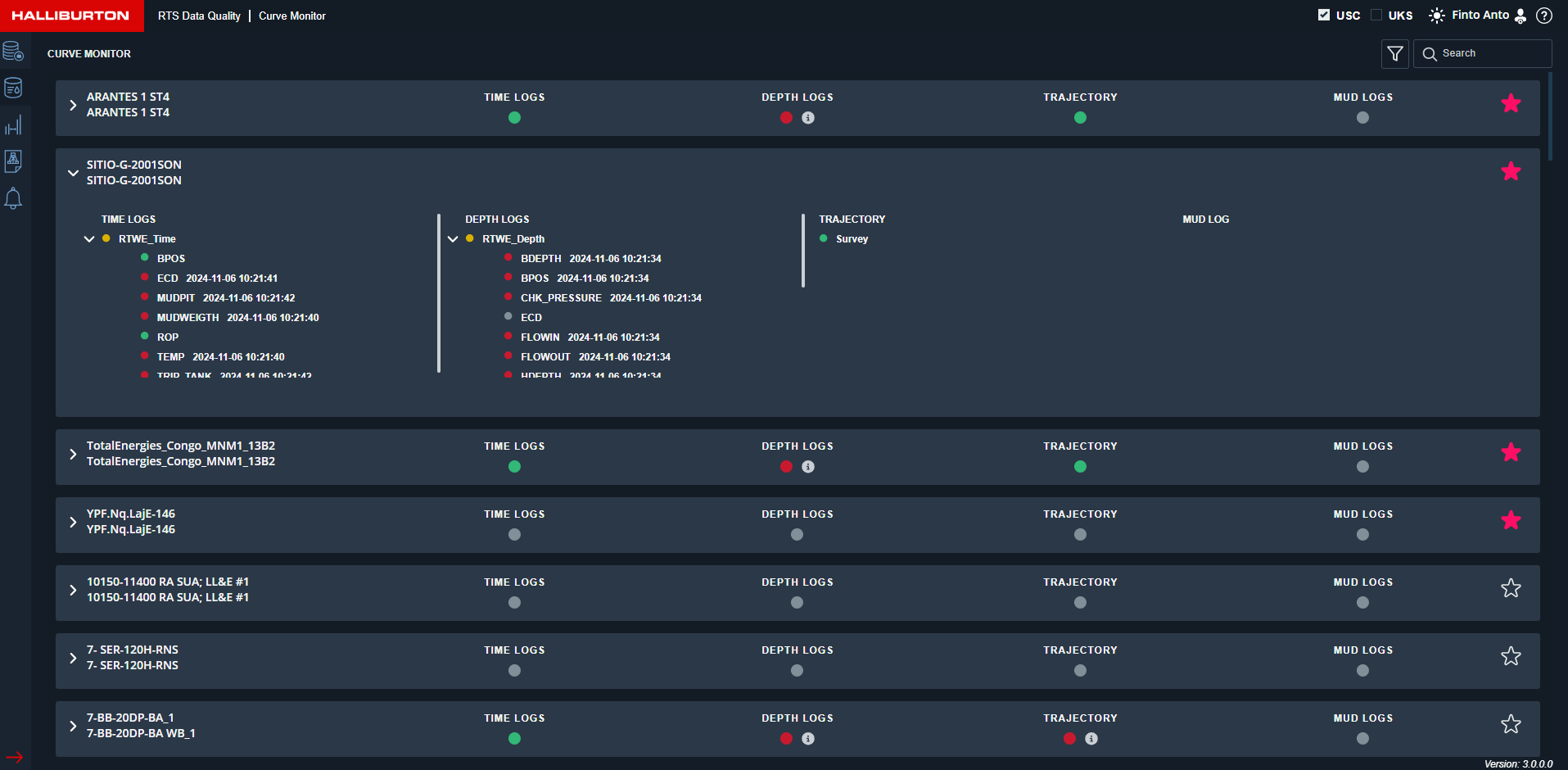Collapse the RTWE_Depth log group
Viewport: 1568px width, 770px height.
pos(453,239)
